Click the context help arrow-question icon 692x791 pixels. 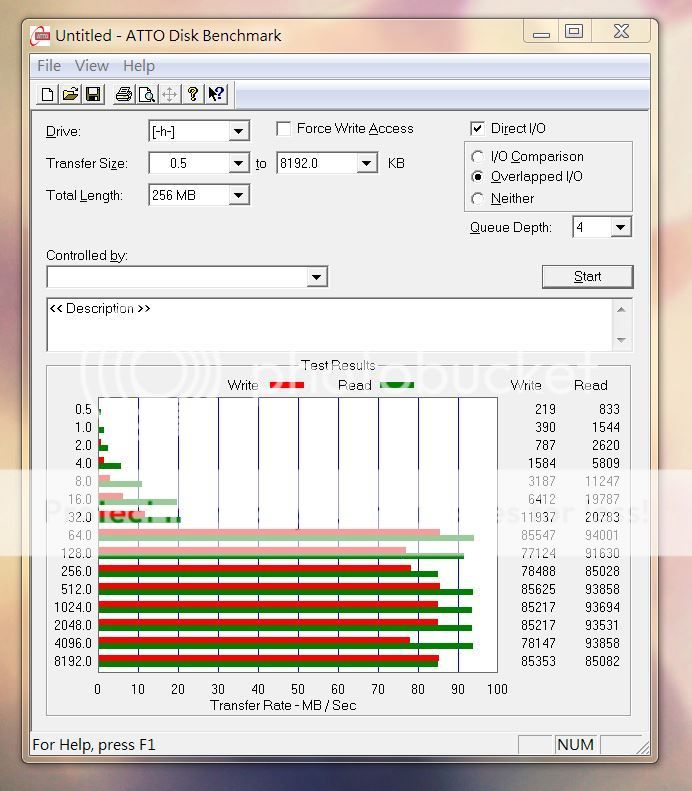pyautogui.click(x=216, y=94)
